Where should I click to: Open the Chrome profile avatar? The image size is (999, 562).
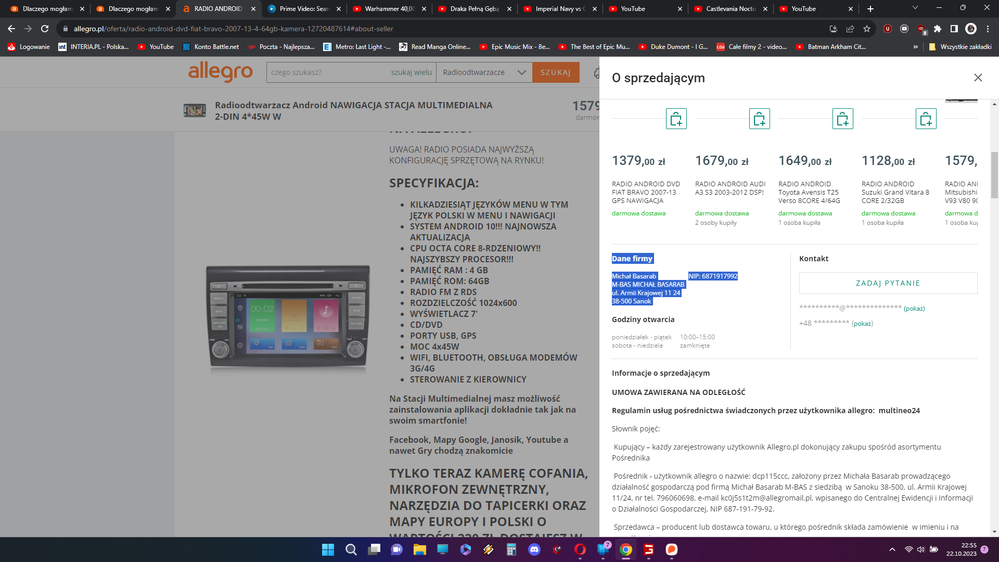970,29
